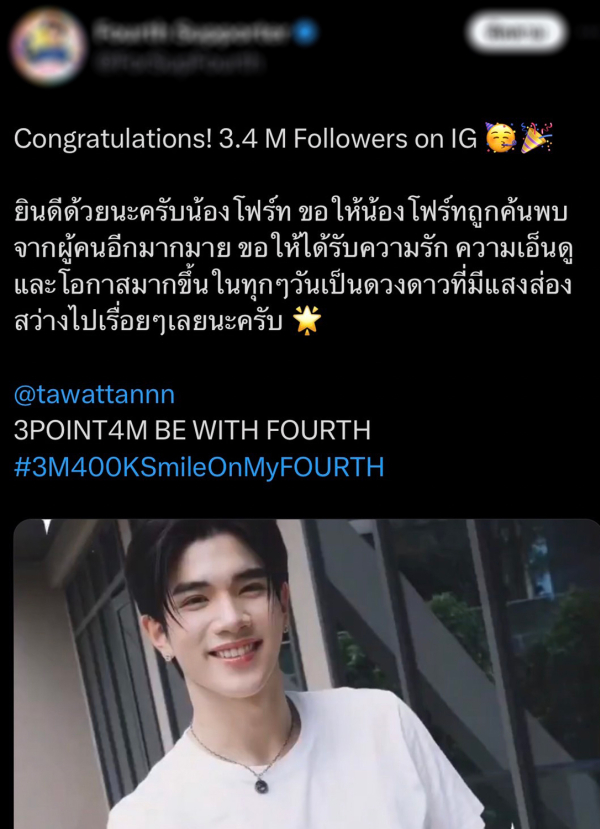The height and width of the screenshot is (829, 600).
Task: Click the party face emoji
Action: [500, 139]
